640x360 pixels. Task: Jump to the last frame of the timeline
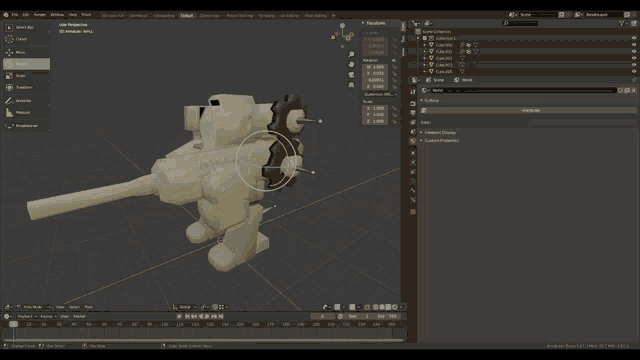221,316
